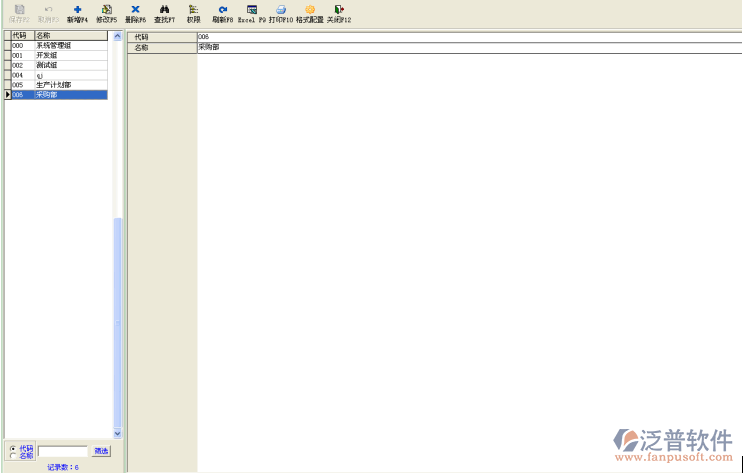Click the 筛选 (Filter) button
Image resolution: width=743 pixels, height=473 pixels.
[101, 452]
